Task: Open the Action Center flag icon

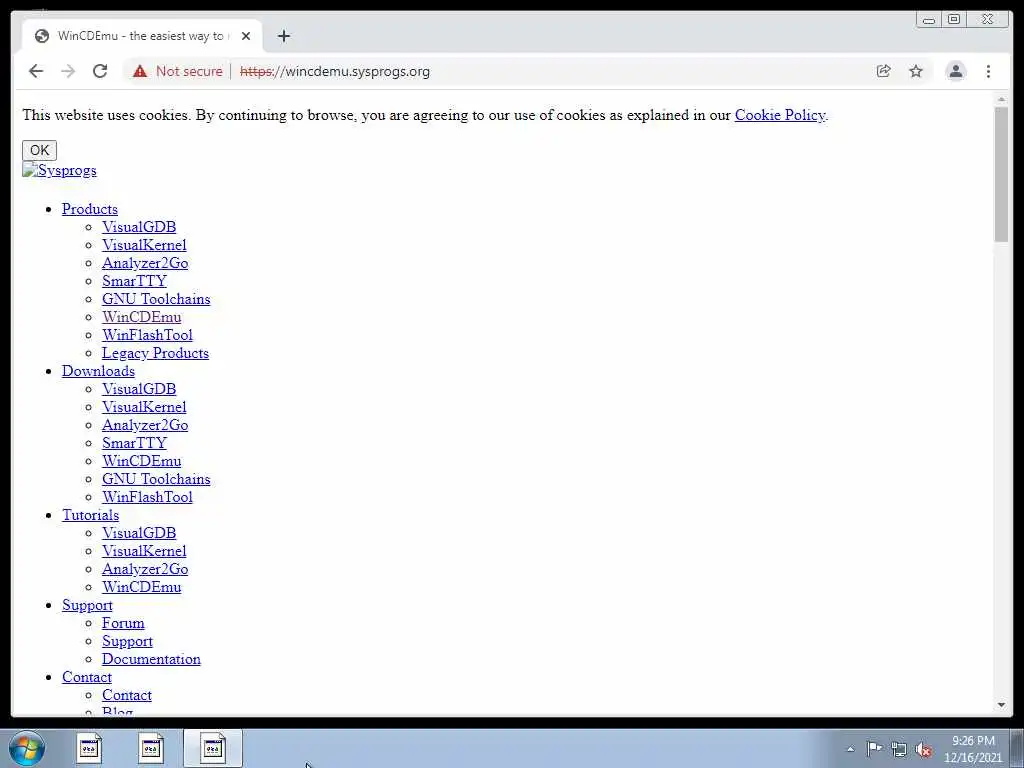Action: [x=874, y=748]
